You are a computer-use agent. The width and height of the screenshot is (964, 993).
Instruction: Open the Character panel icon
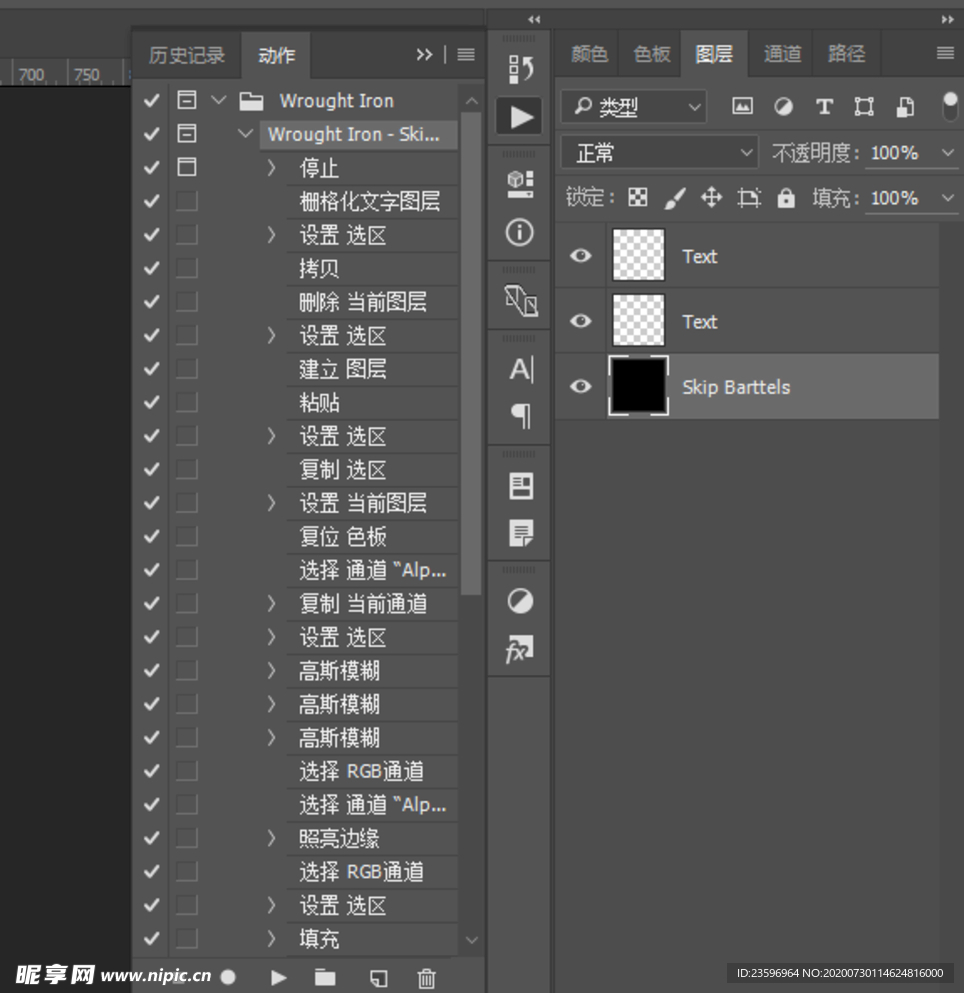coord(519,369)
